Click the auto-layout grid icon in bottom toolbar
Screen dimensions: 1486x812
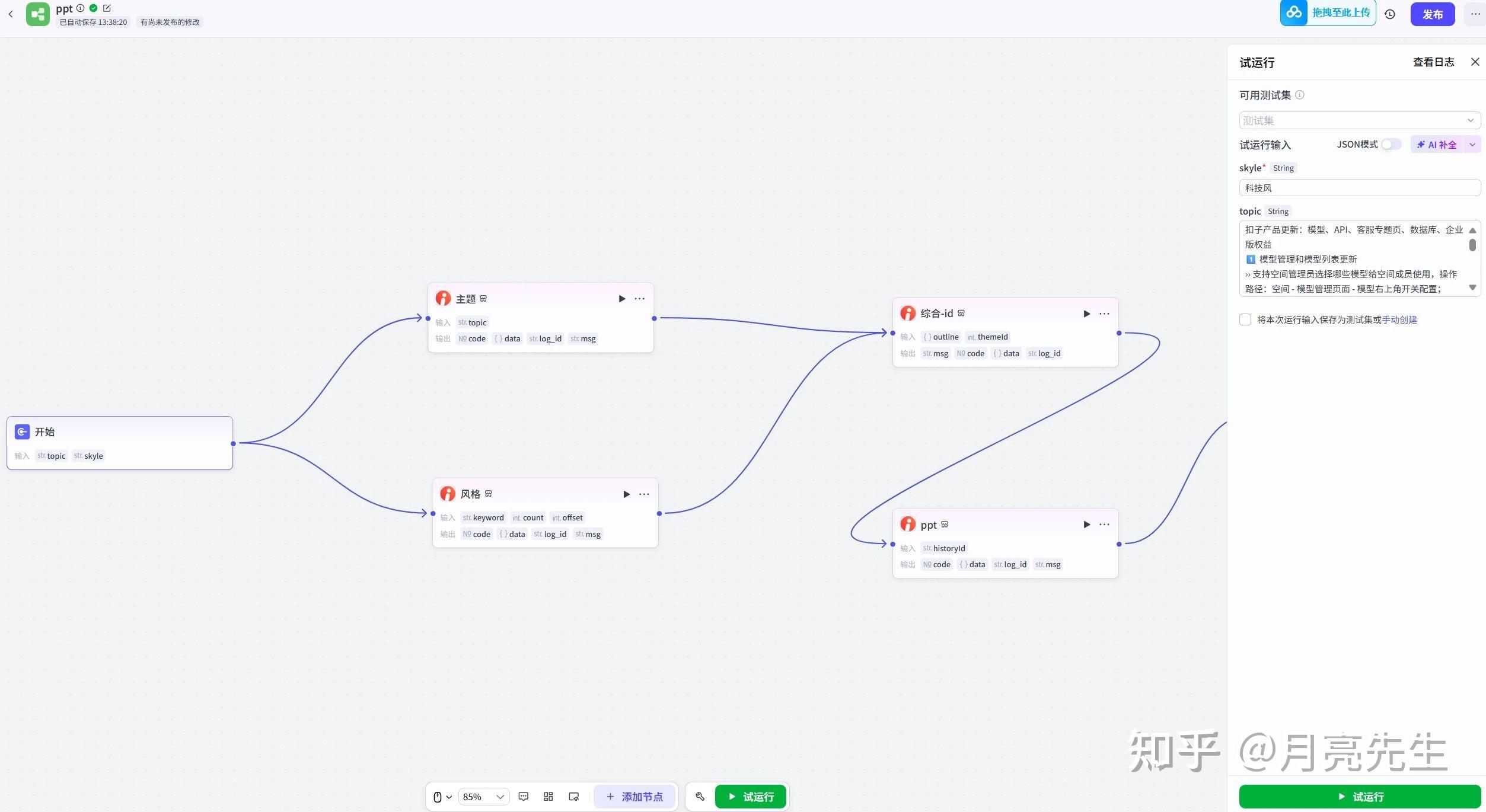(548, 797)
